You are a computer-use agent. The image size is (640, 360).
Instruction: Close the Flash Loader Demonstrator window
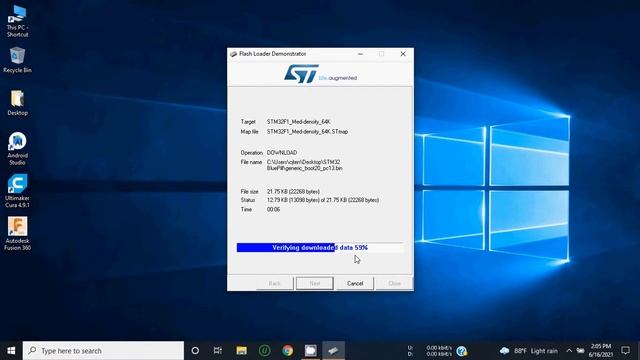click(403, 54)
